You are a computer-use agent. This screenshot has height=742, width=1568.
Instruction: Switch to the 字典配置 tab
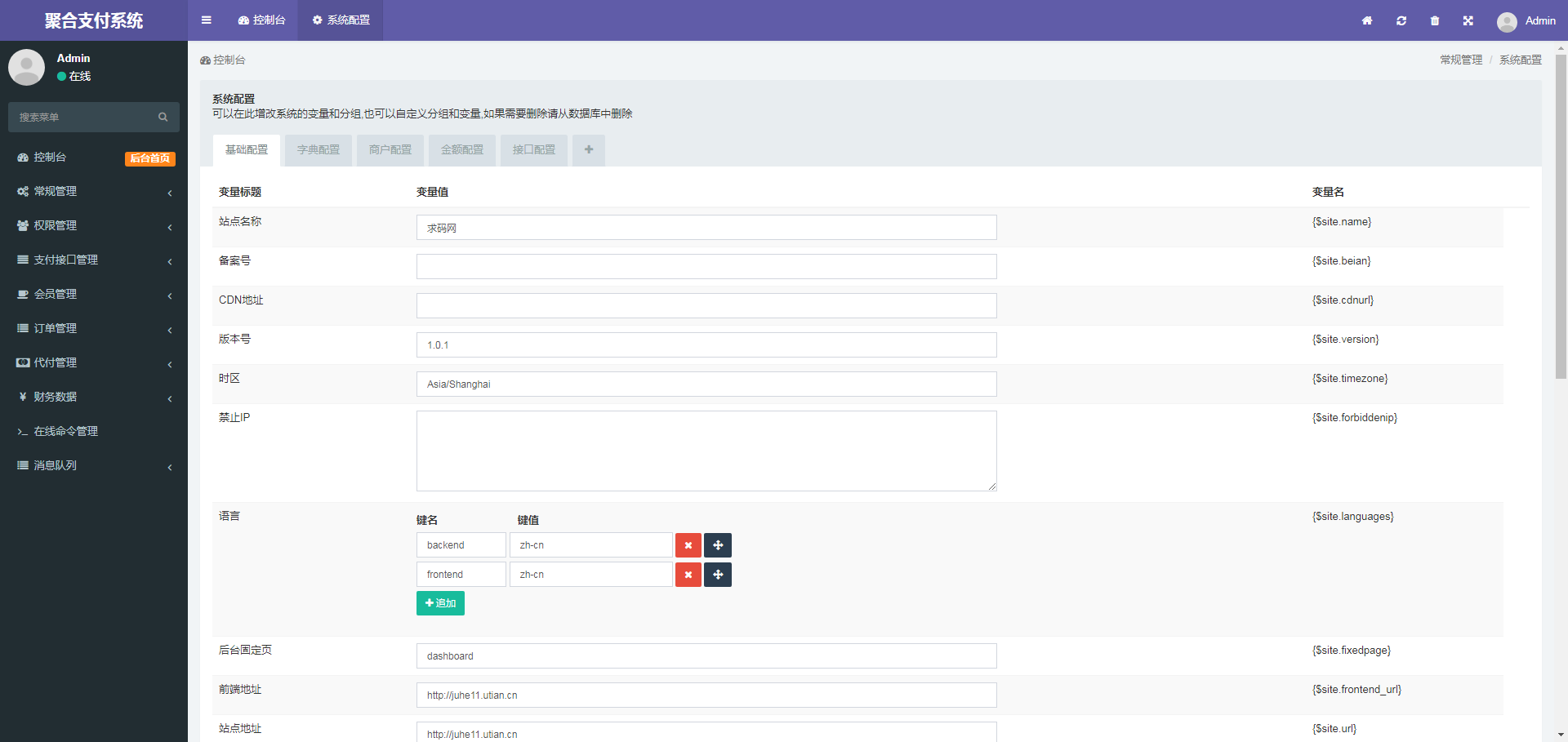click(318, 150)
